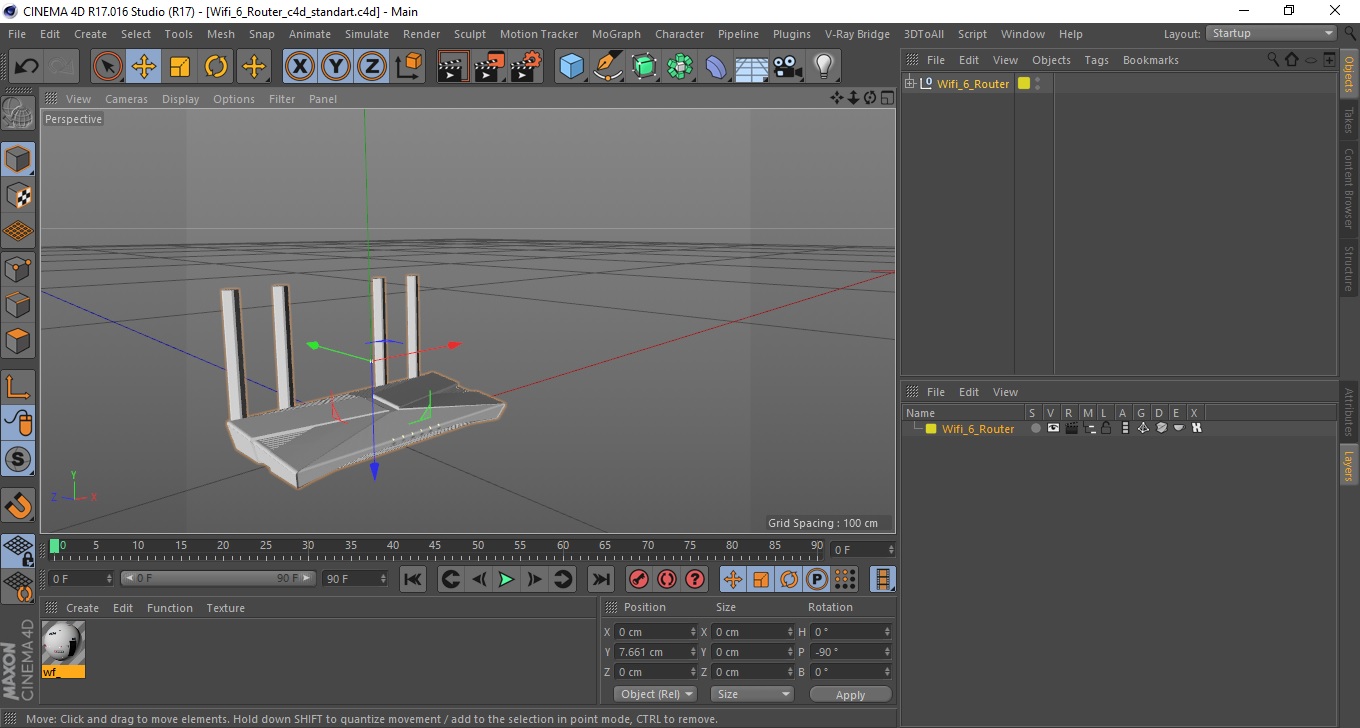Click the timeline end frame 90 F stepper
1360x728 pixels.
(382, 579)
